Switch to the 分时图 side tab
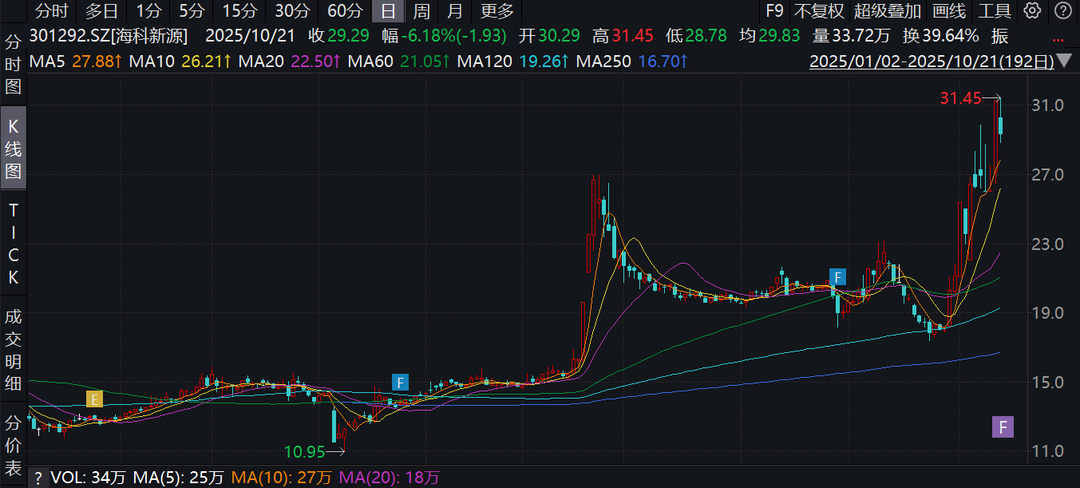The width and height of the screenshot is (1080, 488). 13,63
